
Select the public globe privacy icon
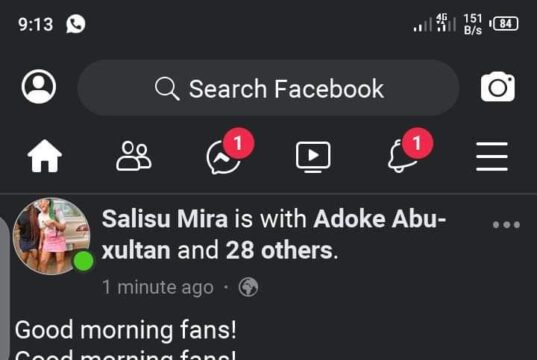(x=248, y=287)
